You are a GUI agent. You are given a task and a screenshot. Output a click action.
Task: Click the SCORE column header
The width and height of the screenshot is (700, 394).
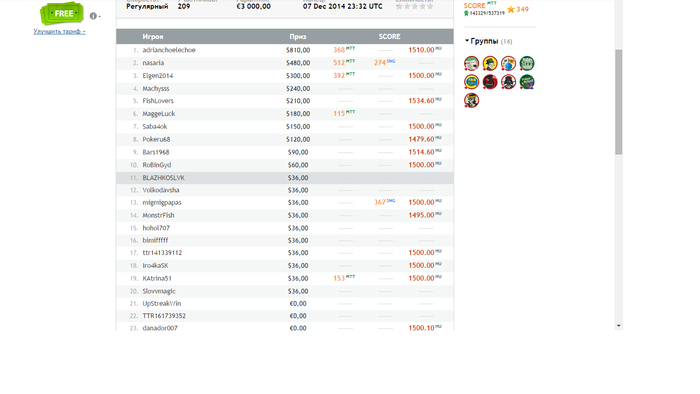pos(389,37)
